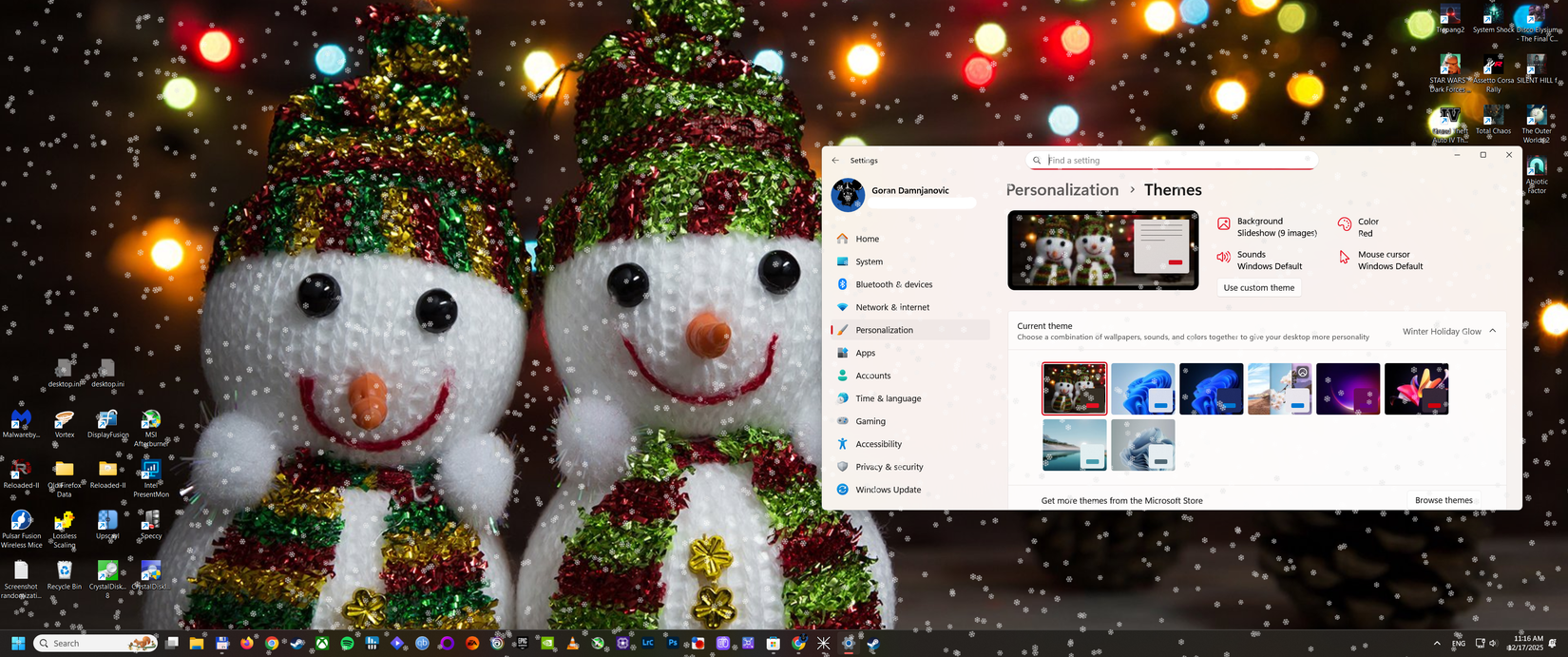Select the lake landscape theme thumbnail
The image size is (1568, 657).
pos(1075,445)
